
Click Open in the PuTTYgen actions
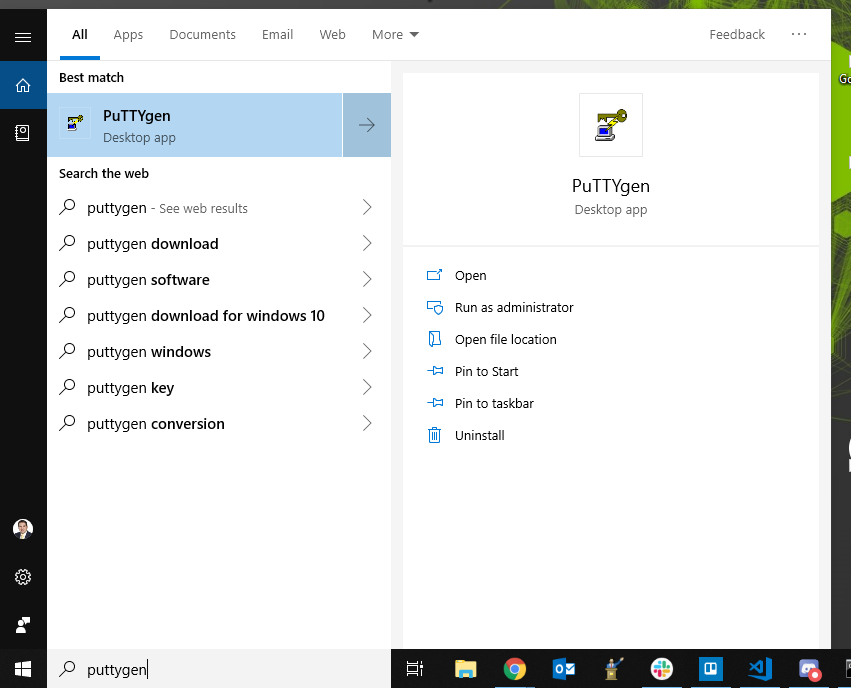coord(456,276)
